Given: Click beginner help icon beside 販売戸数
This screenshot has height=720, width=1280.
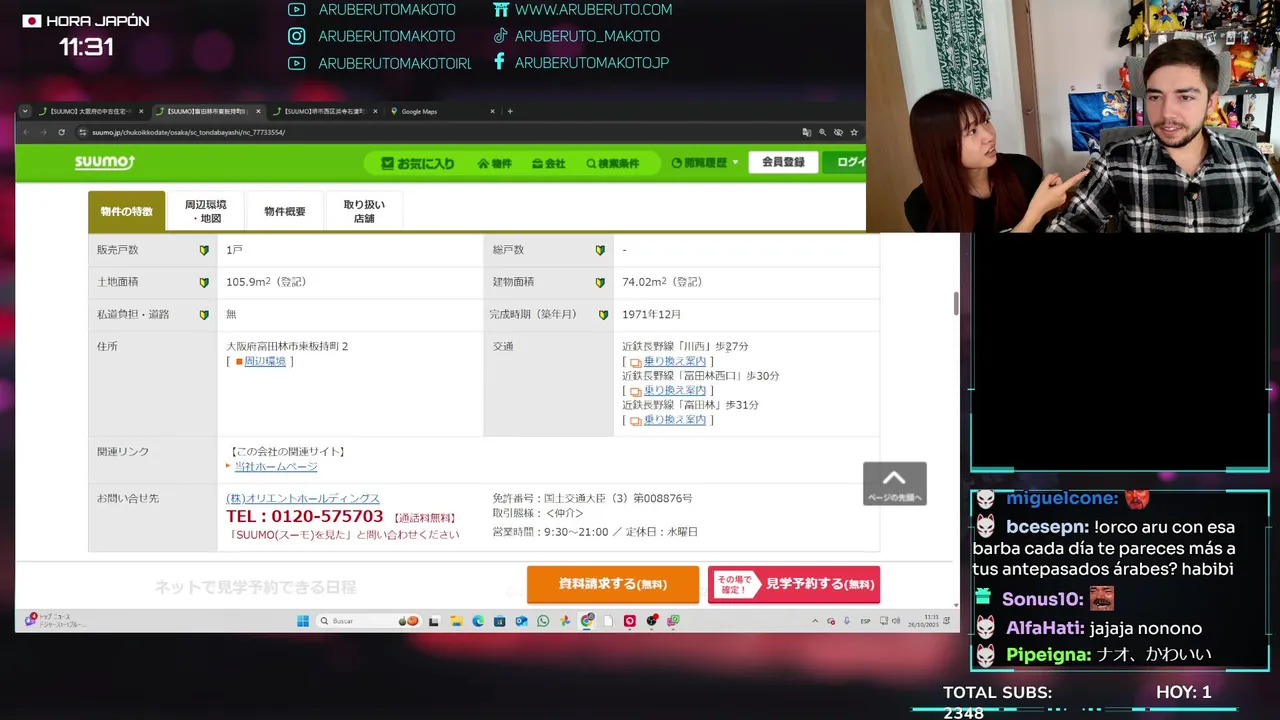Looking at the screenshot, I should click(x=204, y=250).
